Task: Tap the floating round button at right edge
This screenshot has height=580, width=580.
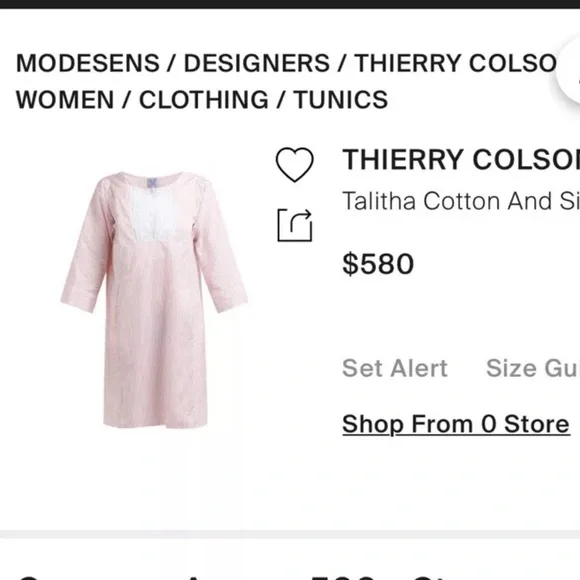Action: pyautogui.click(x=570, y=71)
